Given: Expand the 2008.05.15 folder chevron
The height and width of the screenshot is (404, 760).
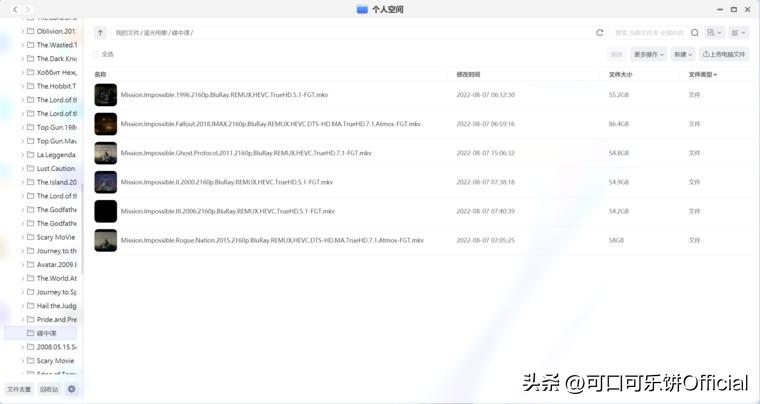Looking at the screenshot, I should pyautogui.click(x=22, y=347).
